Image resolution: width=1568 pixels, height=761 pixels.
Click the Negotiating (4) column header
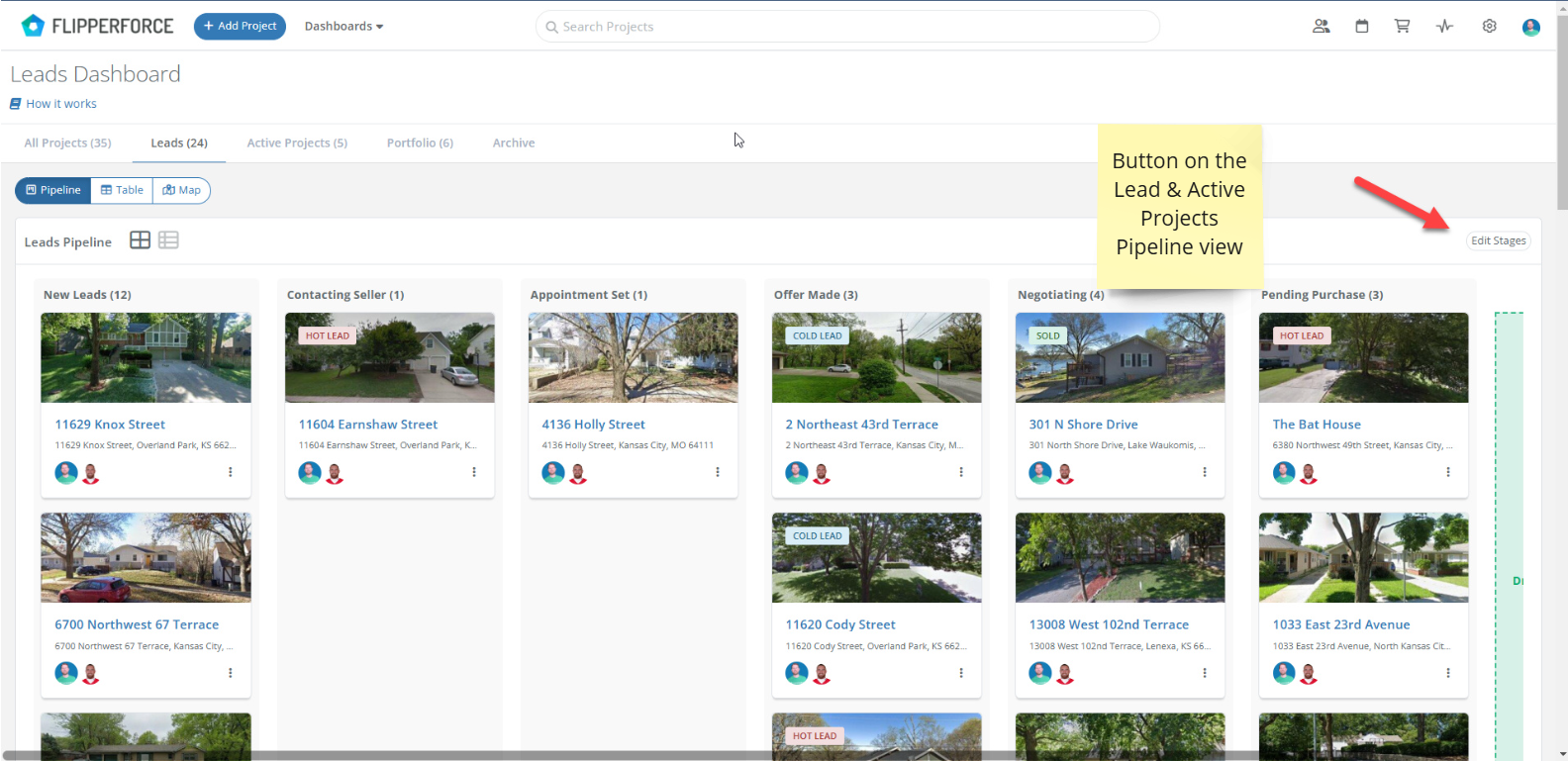pyautogui.click(x=1060, y=295)
